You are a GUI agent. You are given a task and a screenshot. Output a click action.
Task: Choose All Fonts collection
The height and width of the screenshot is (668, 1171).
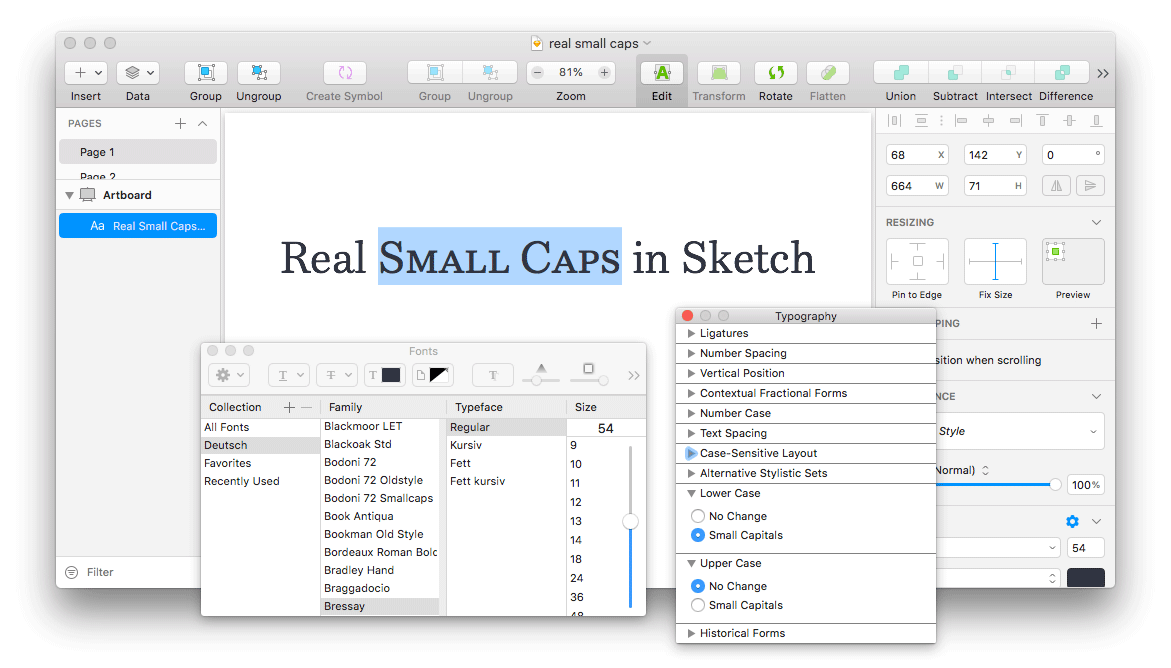point(260,427)
